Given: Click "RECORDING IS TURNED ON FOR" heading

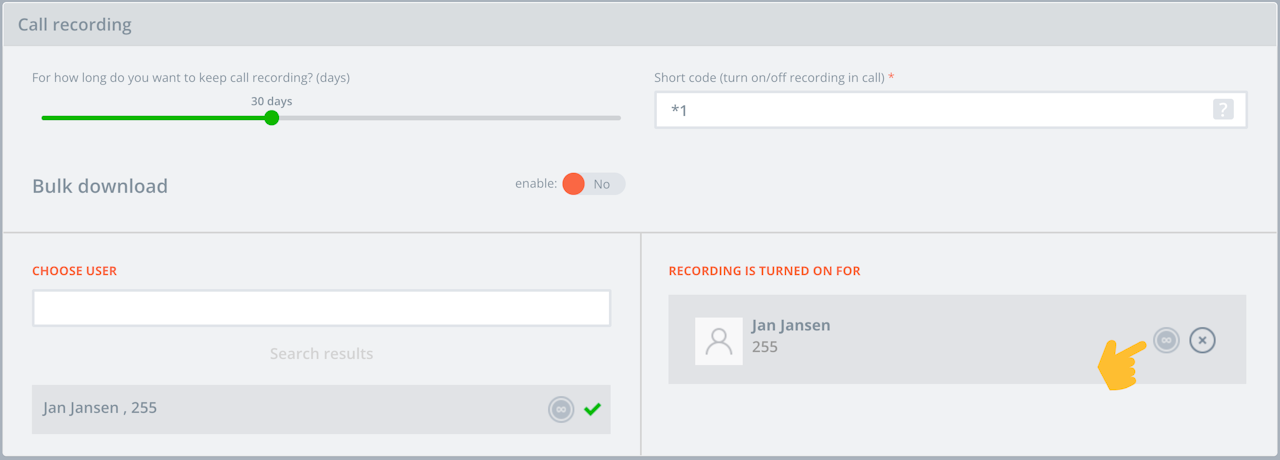Looking at the screenshot, I should point(764,271).
